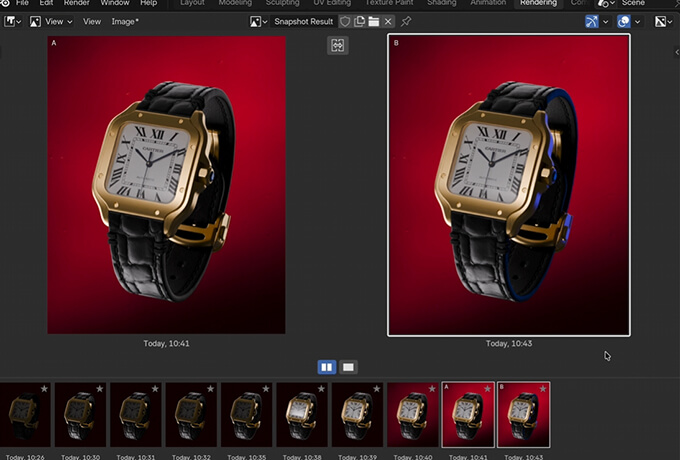Click the fake user shield icon
The image size is (680, 460).
(x=345, y=21)
